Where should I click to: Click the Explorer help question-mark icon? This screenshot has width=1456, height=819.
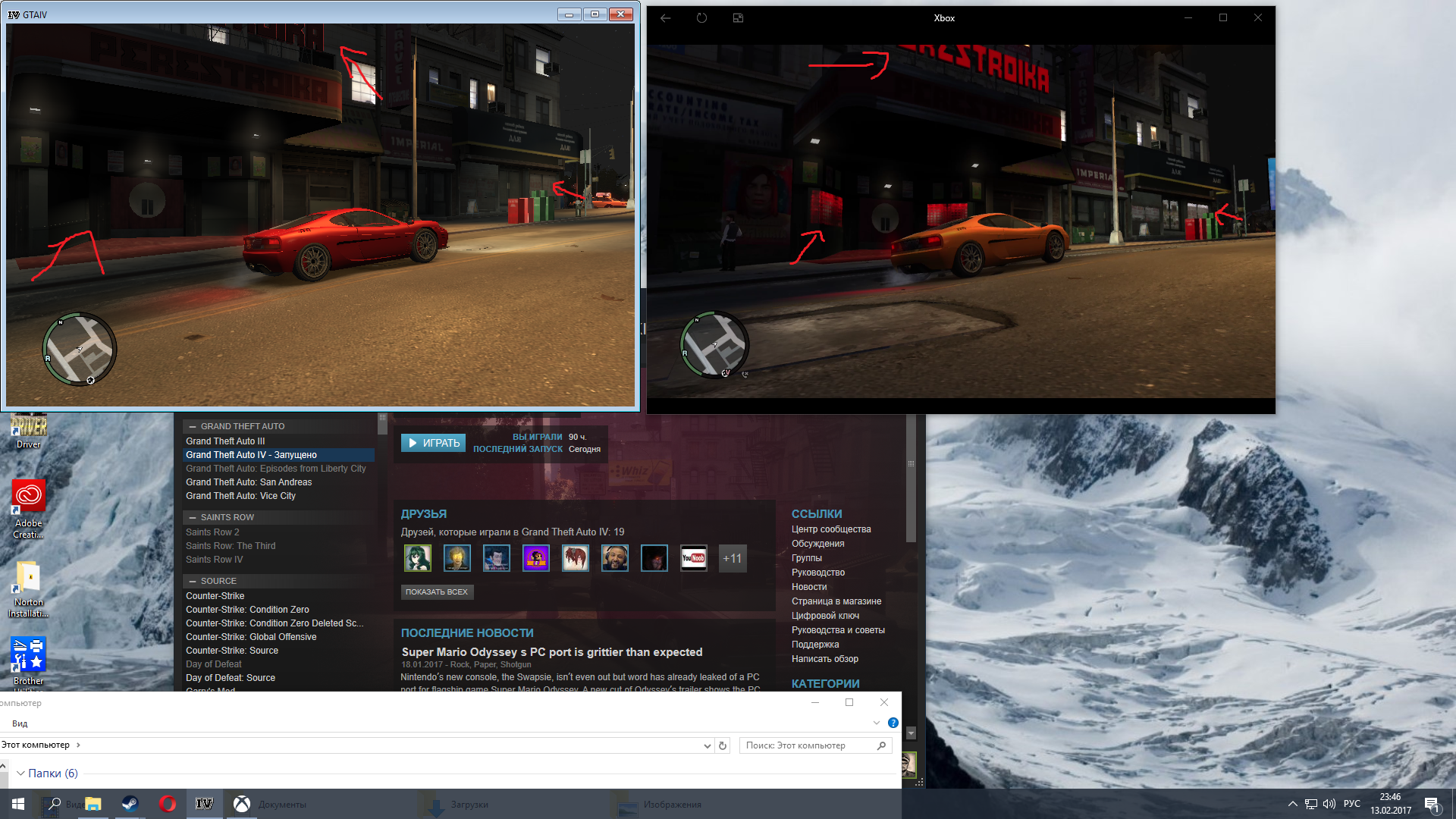pyautogui.click(x=893, y=723)
